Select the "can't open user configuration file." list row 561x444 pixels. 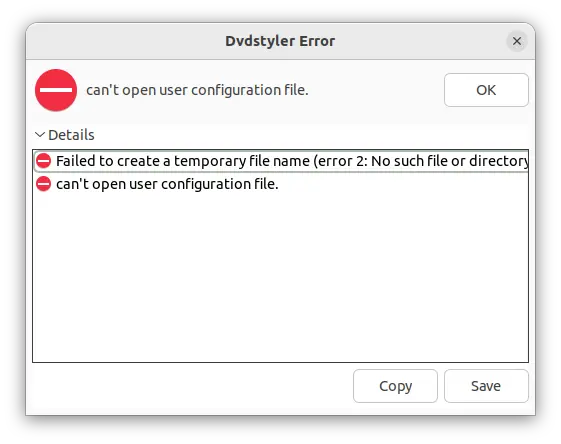click(x=281, y=184)
